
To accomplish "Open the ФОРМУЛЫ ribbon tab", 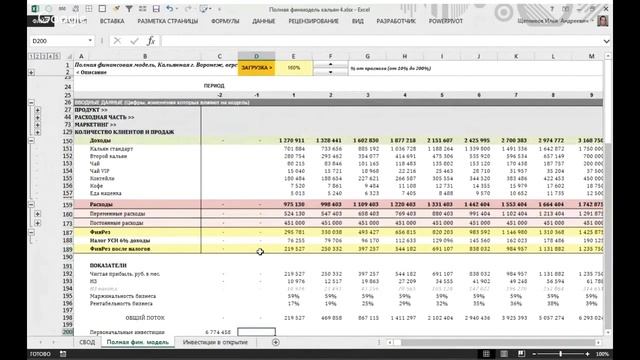I will pyautogui.click(x=225, y=21).
